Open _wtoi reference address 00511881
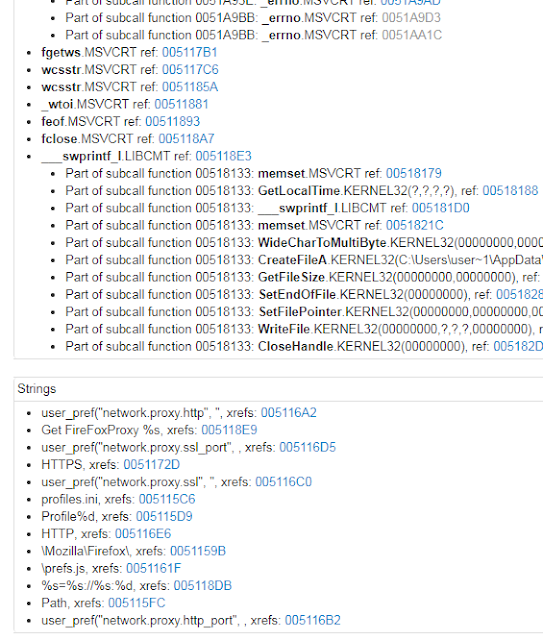 181,104
